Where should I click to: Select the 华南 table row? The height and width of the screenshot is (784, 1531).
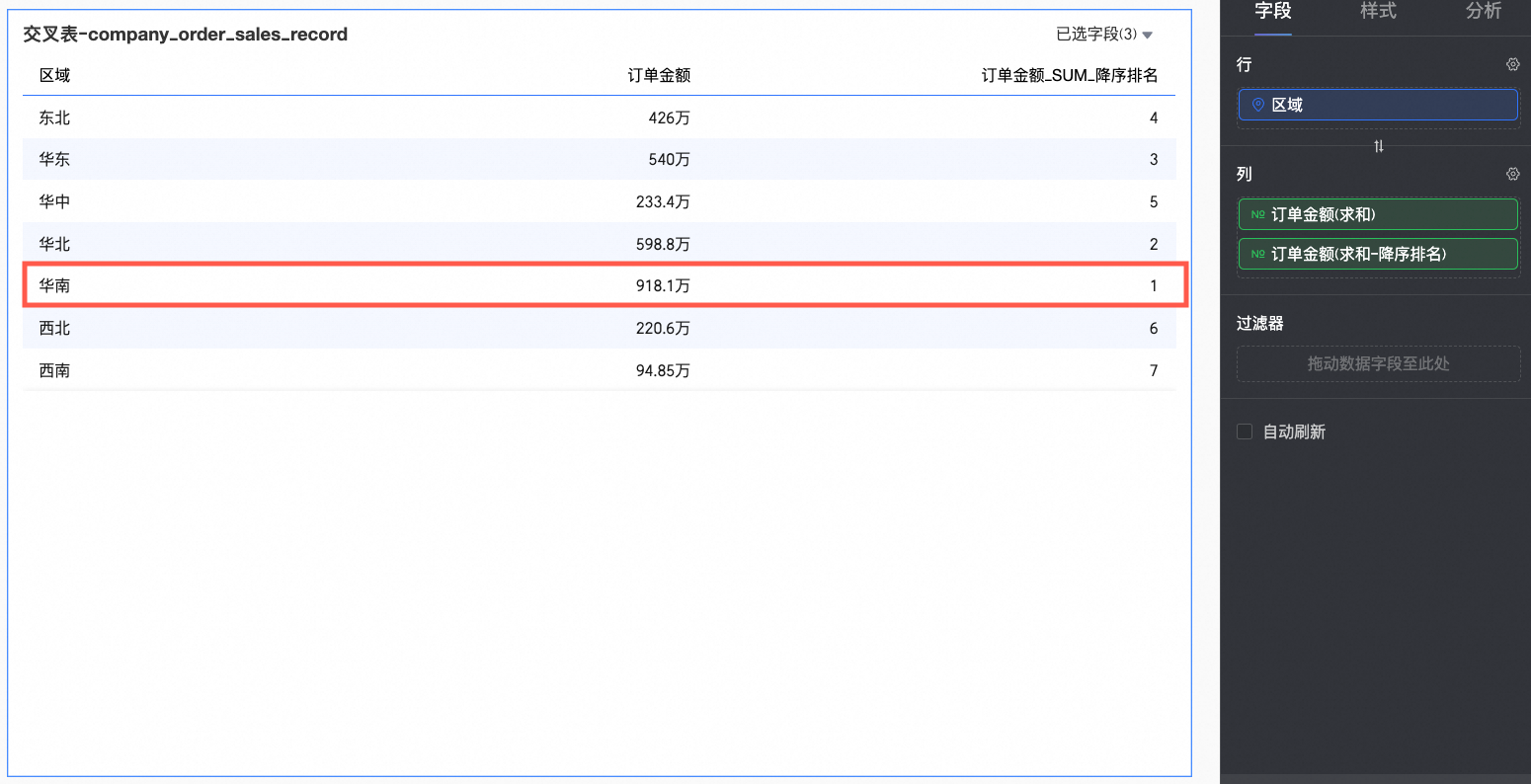point(599,285)
